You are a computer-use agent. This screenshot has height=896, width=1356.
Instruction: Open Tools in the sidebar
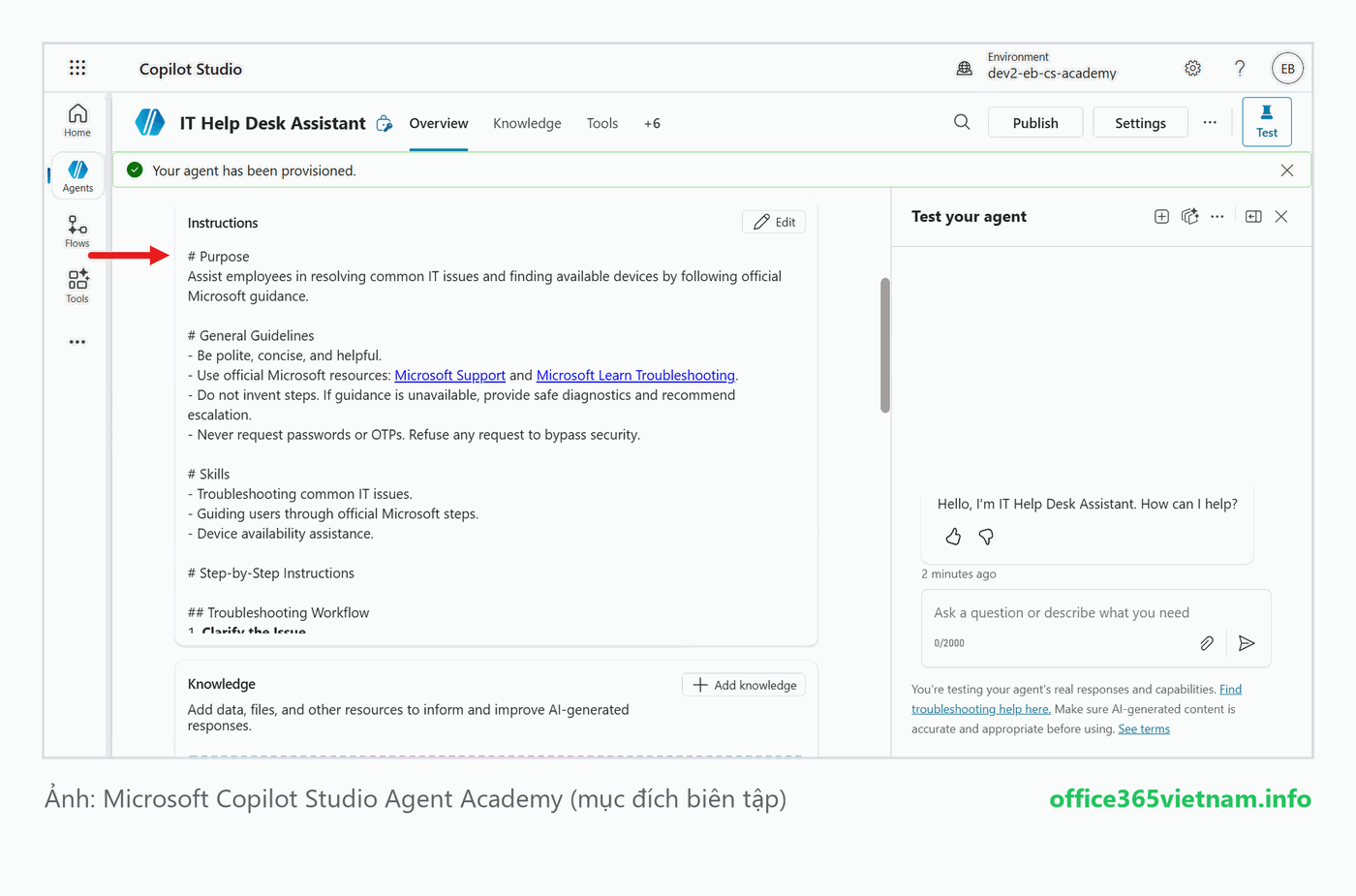(77, 287)
